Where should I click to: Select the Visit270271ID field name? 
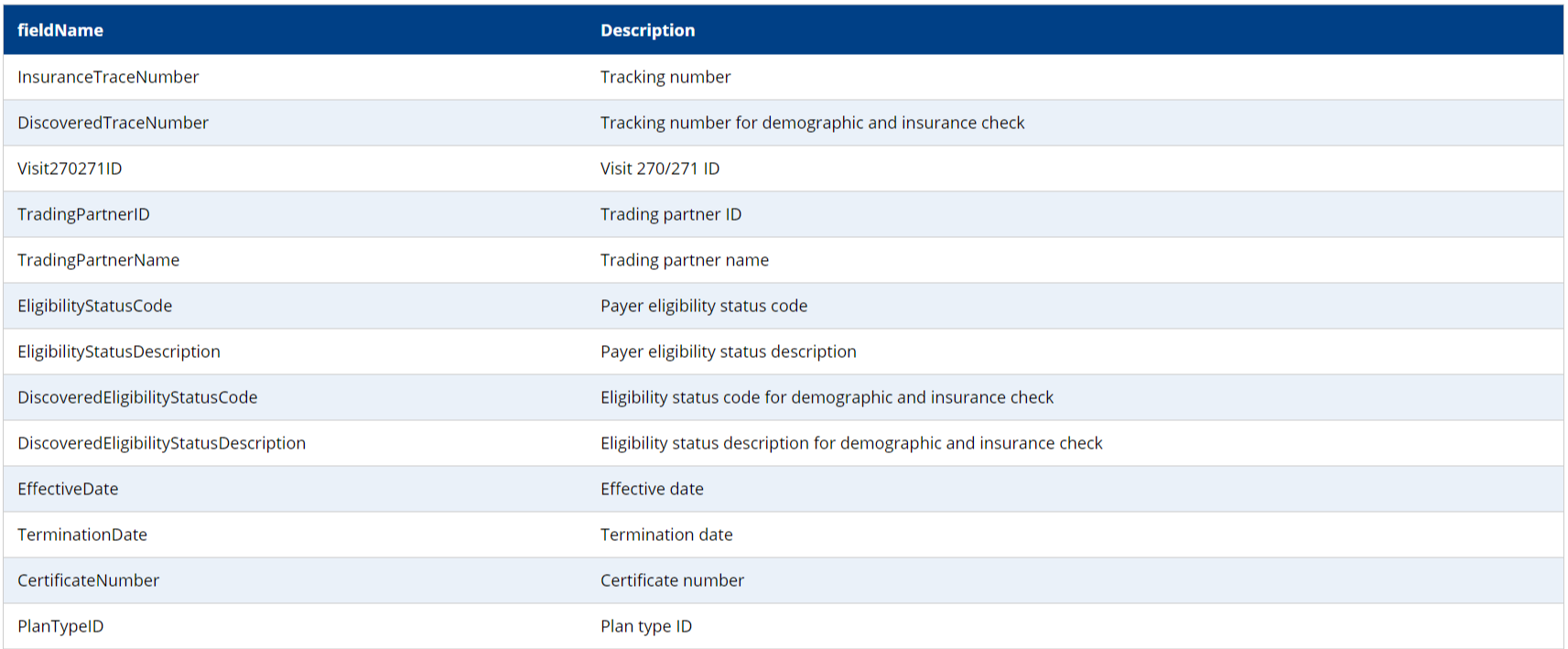click(x=70, y=168)
